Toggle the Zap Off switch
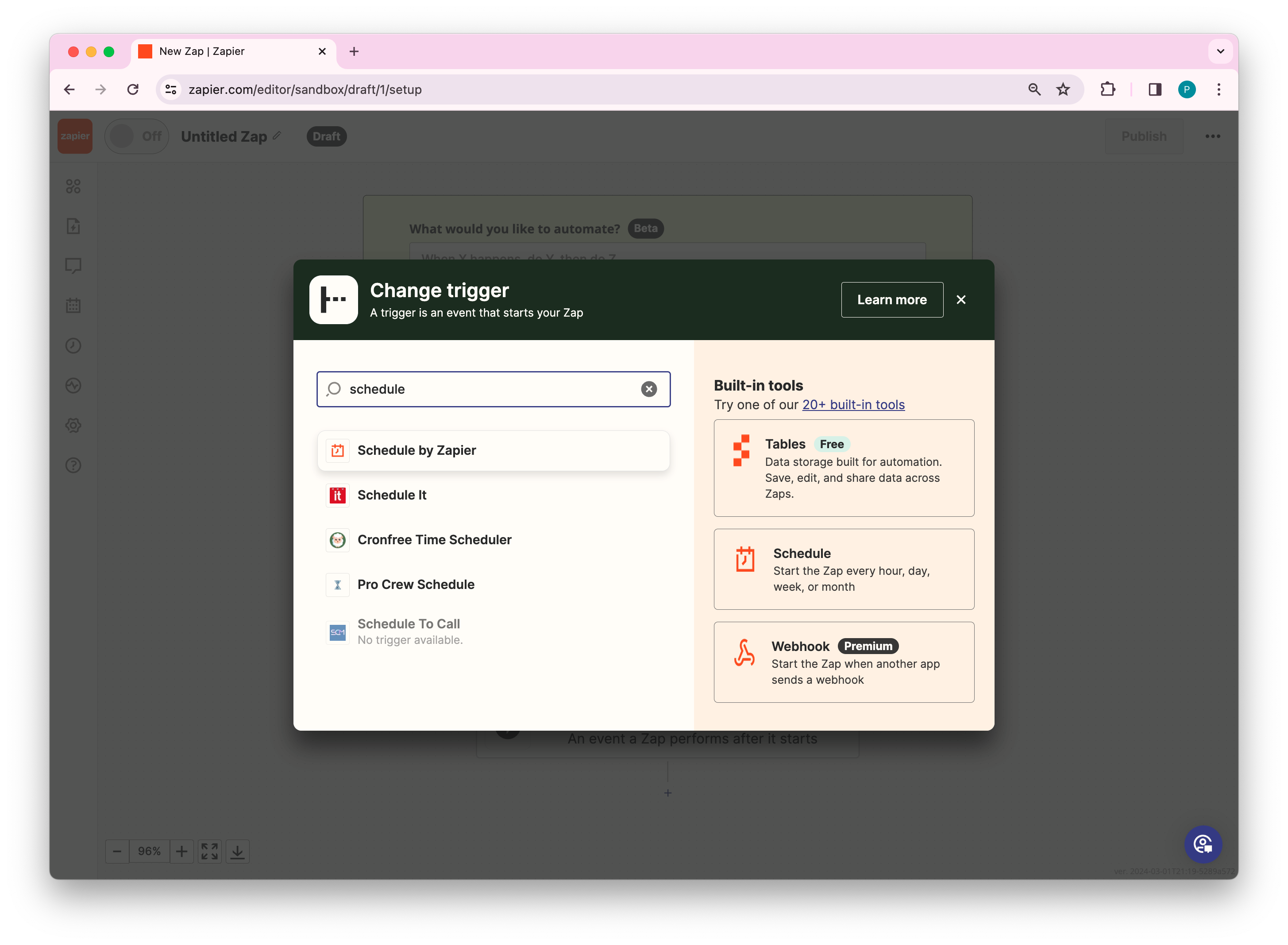 (136, 136)
